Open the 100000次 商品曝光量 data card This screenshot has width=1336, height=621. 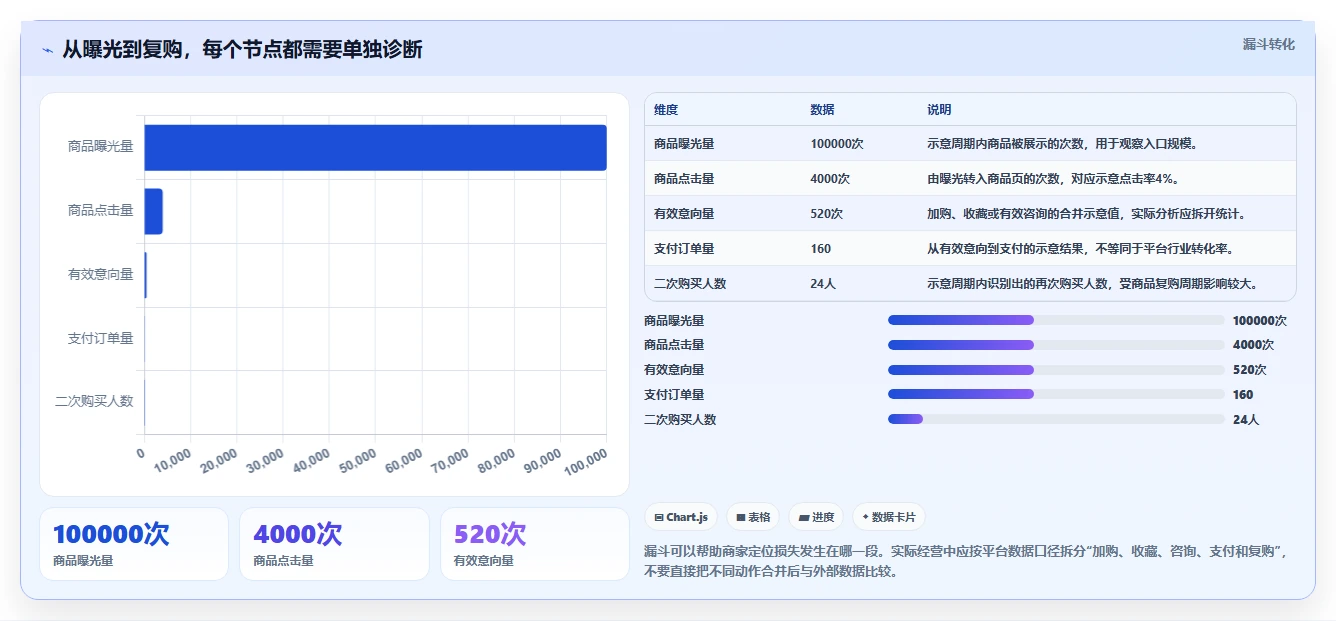point(134,544)
